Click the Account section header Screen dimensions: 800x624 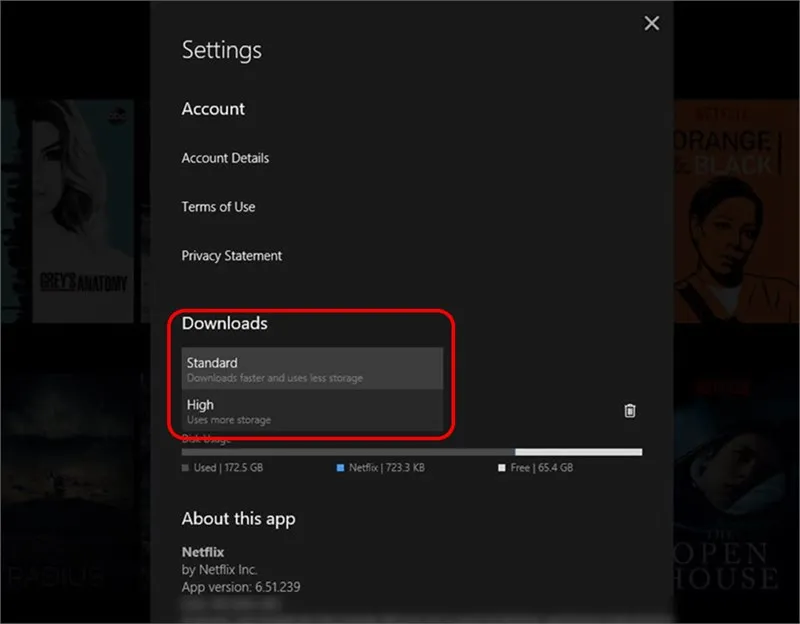pyautogui.click(x=213, y=109)
